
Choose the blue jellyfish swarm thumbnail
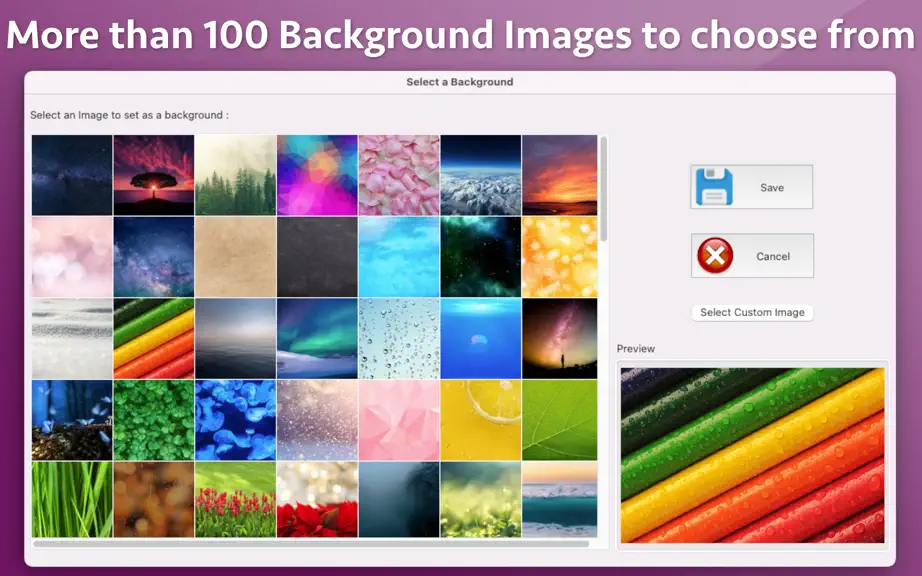(x=235, y=420)
